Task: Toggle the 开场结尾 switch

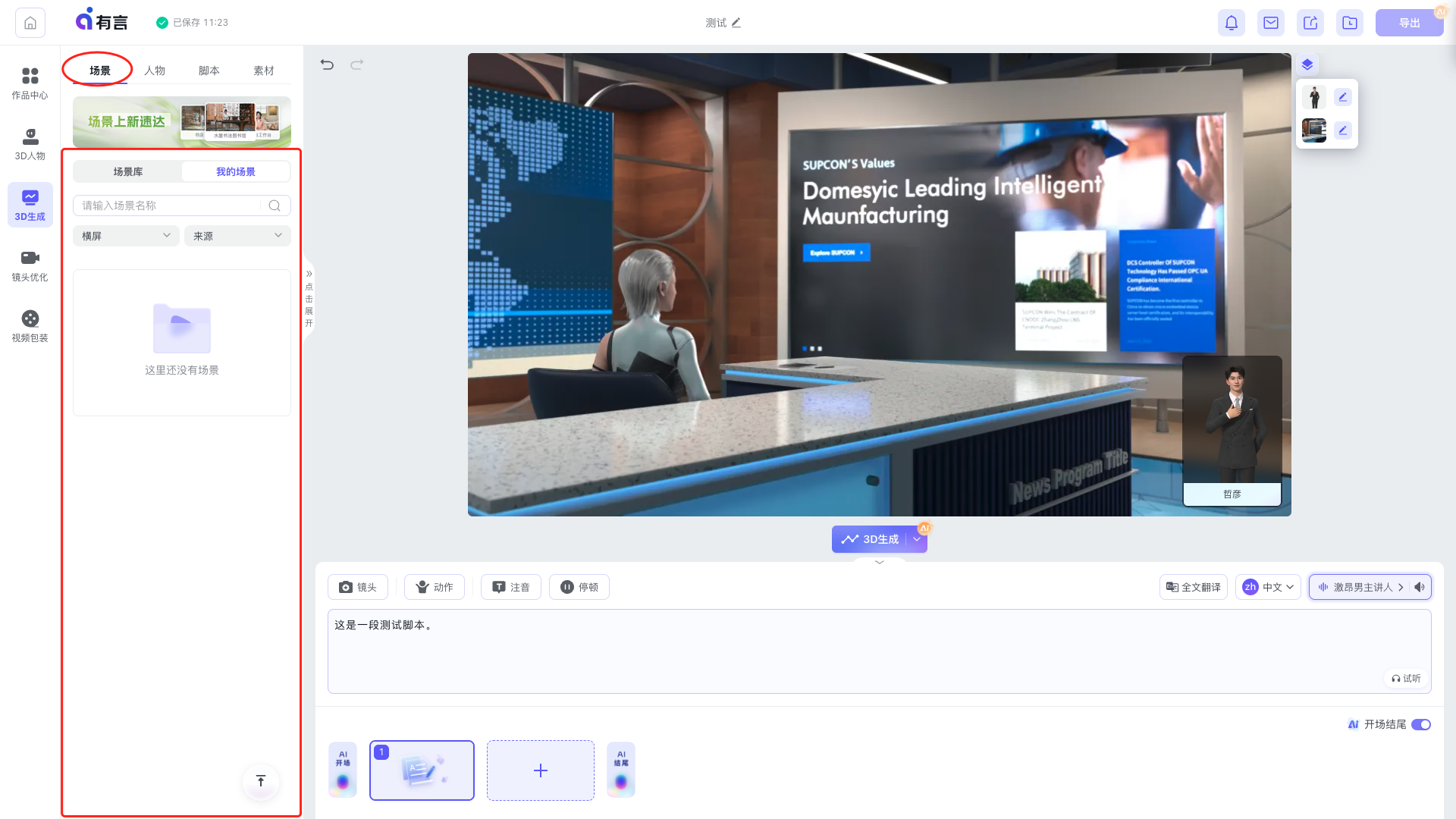Action: tap(1421, 724)
